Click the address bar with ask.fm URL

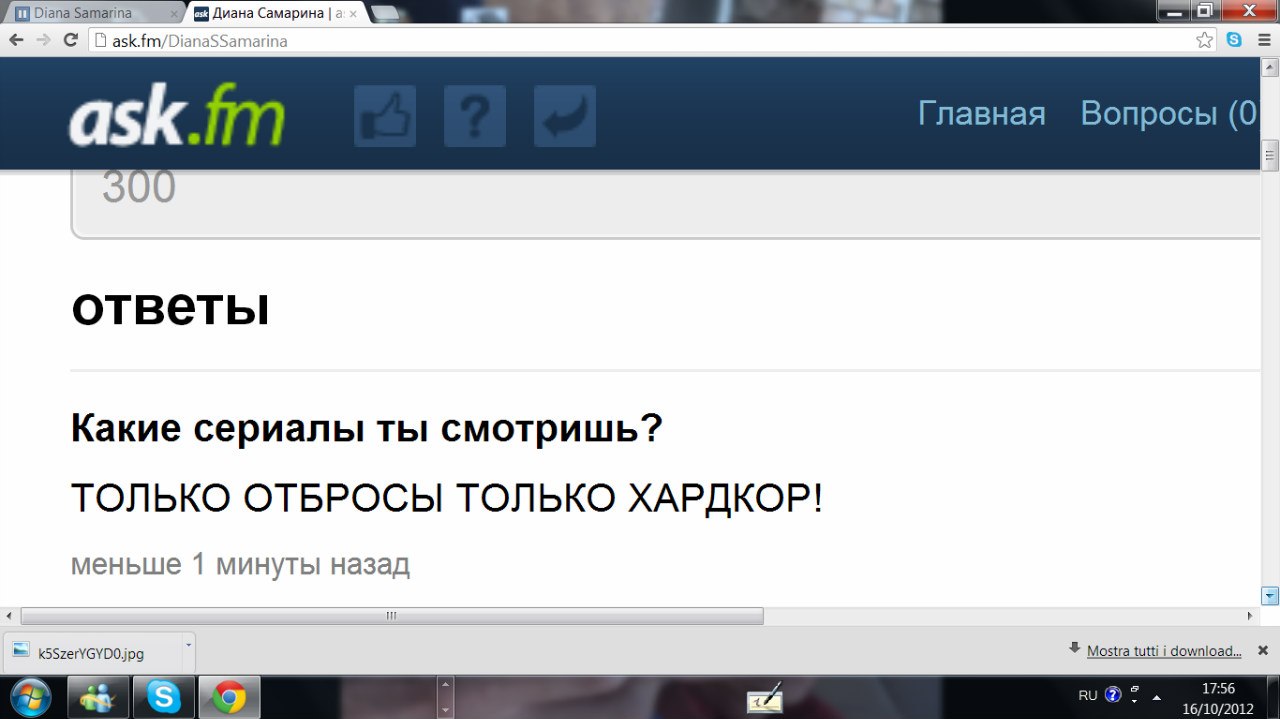point(640,41)
